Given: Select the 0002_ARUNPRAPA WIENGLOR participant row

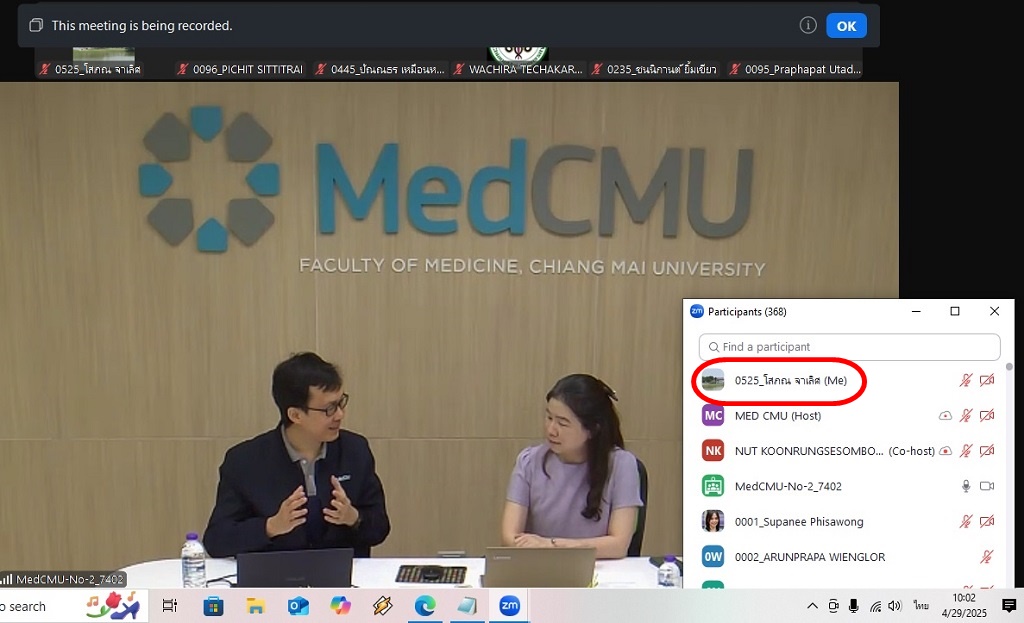Looking at the screenshot, I should [848, 556].
